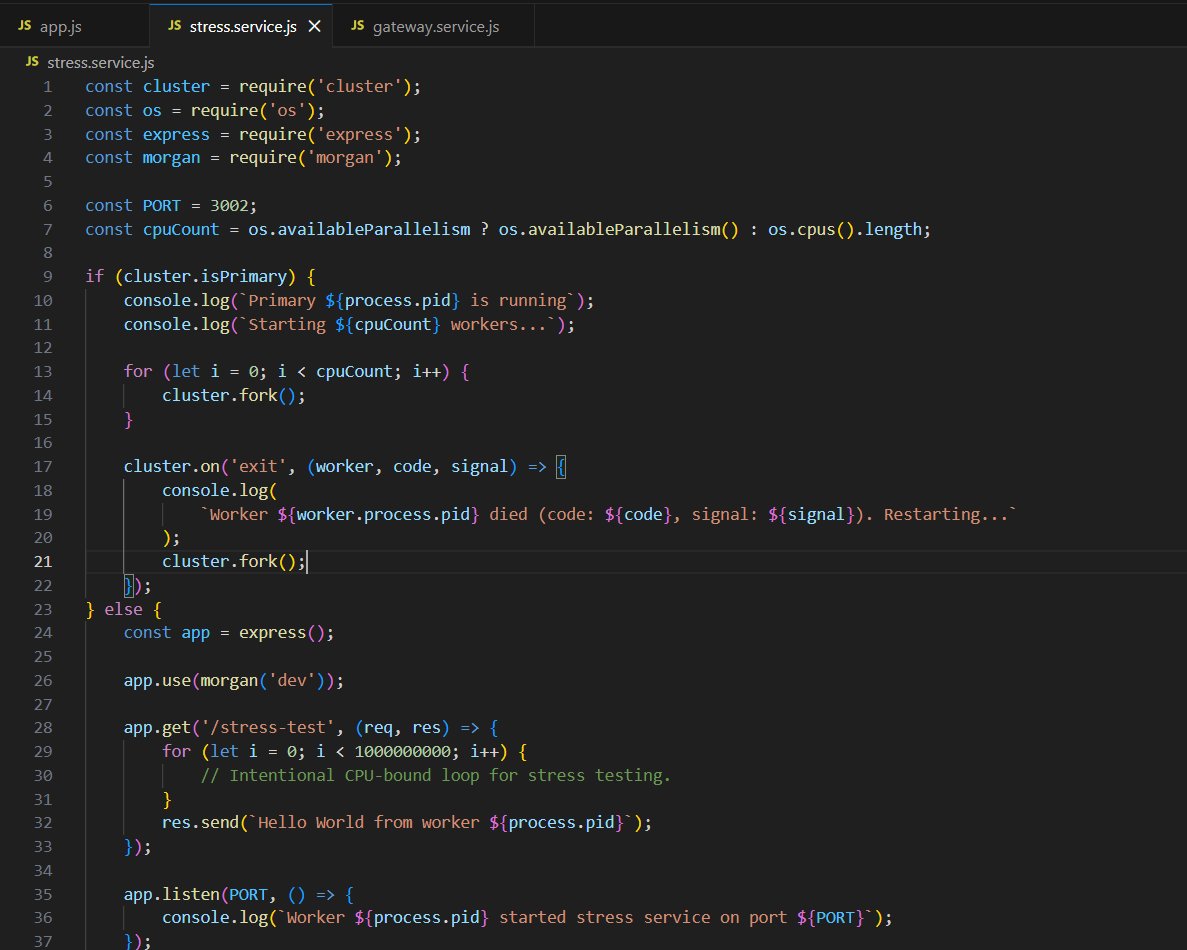1187x950 pixels.
Task: Click line number 1 in the gutter
Action: click(48, 87)
